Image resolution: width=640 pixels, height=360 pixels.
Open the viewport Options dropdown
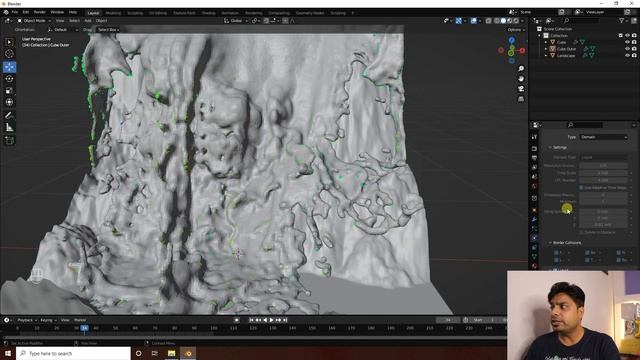click(516, 30)
